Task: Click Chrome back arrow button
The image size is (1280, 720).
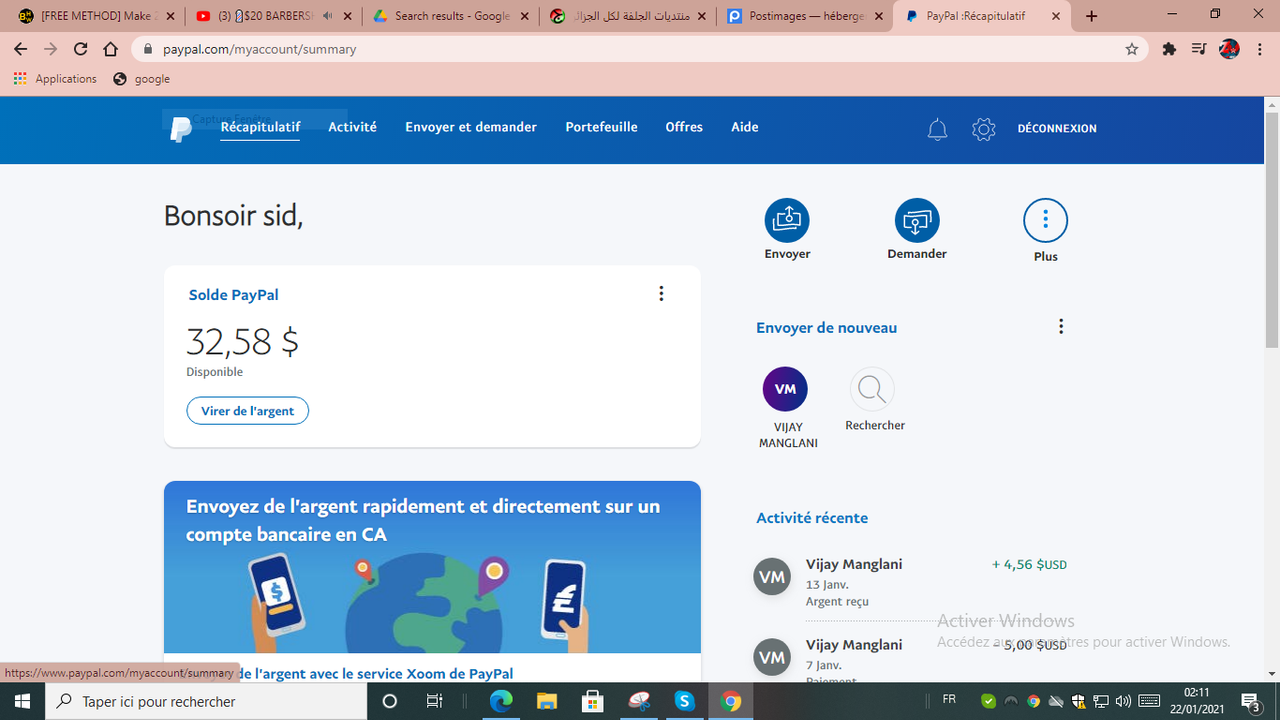Action: tap(21, 49)
